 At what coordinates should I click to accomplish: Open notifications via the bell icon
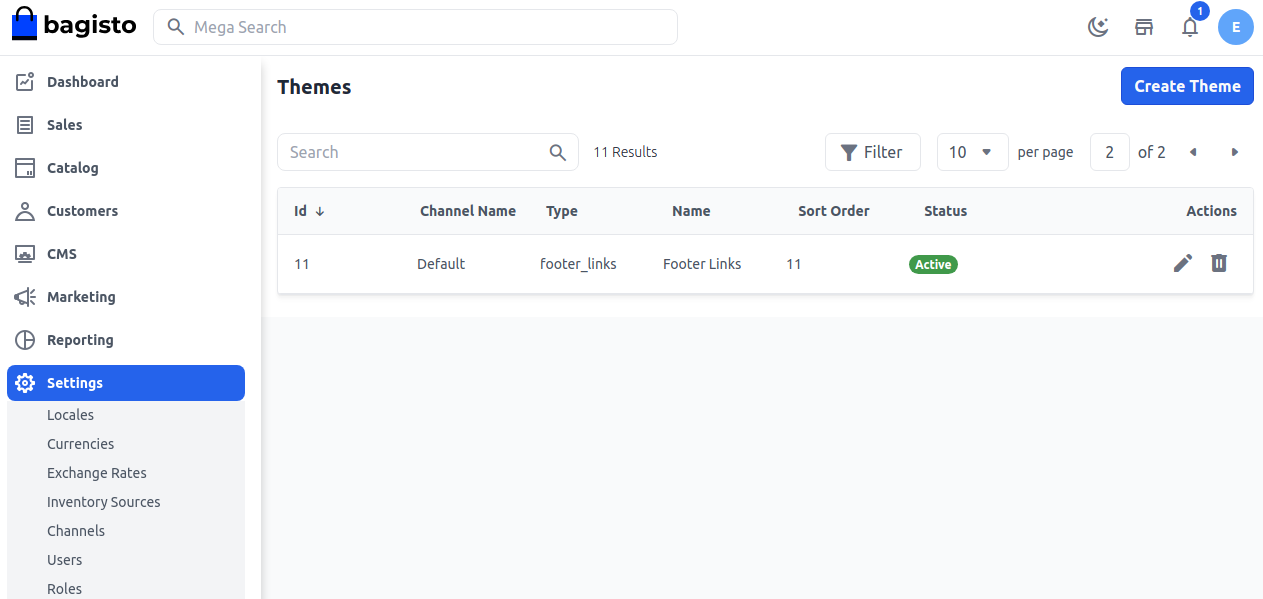click(x=1189, y=27)
